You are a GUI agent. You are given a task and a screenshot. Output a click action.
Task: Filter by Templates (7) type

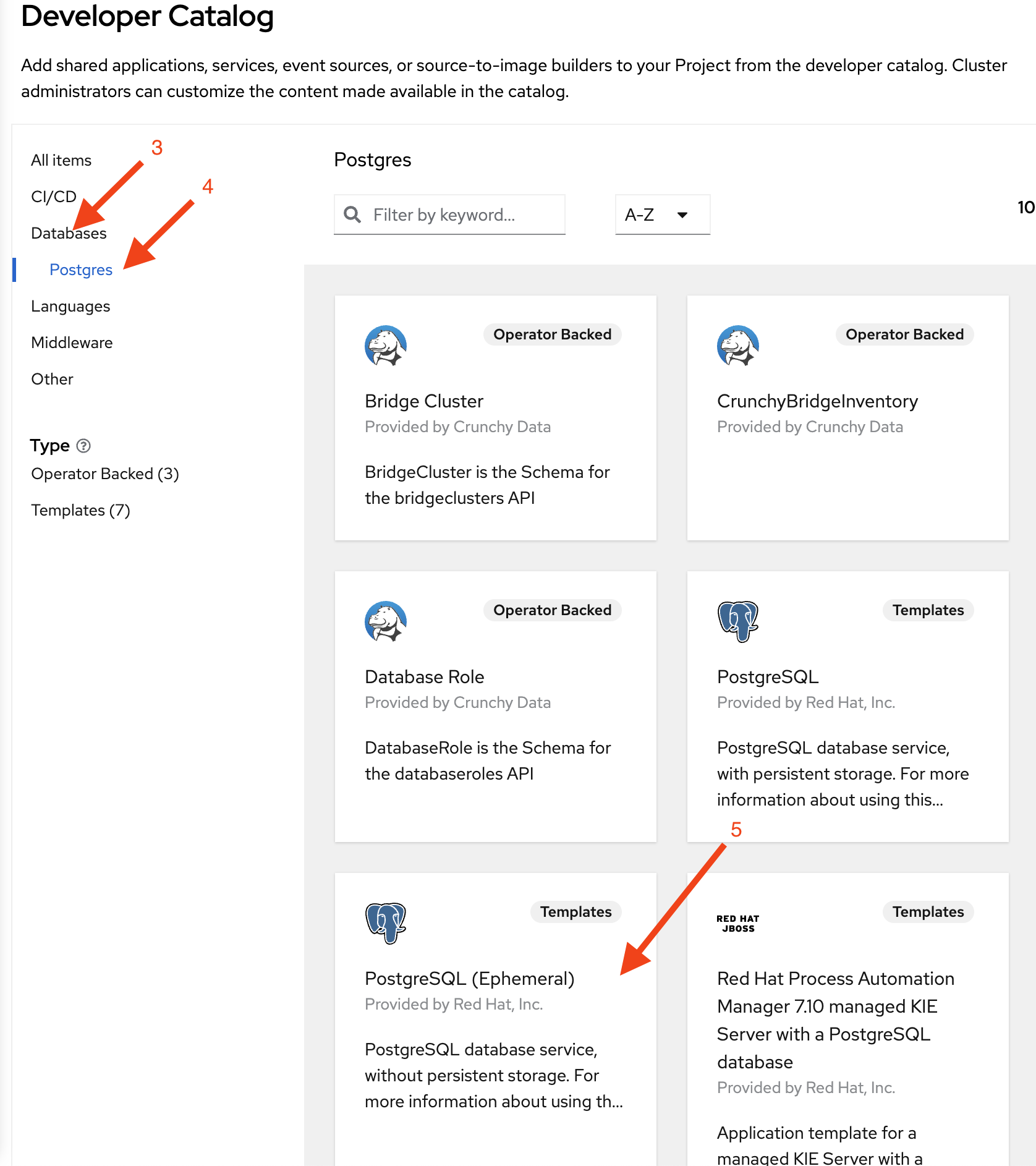pos(80,511)
